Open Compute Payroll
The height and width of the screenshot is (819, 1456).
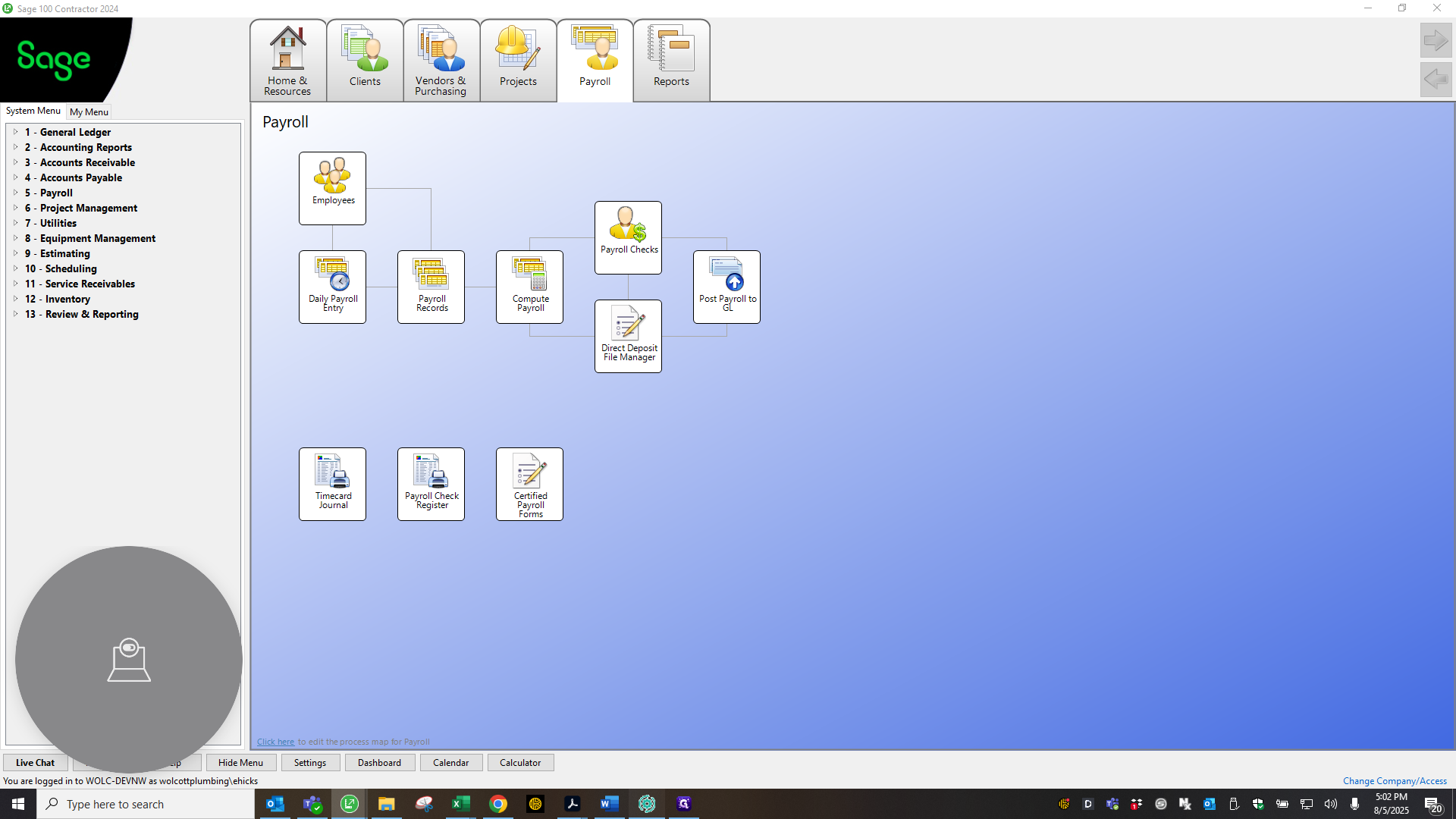pos(529,287)
